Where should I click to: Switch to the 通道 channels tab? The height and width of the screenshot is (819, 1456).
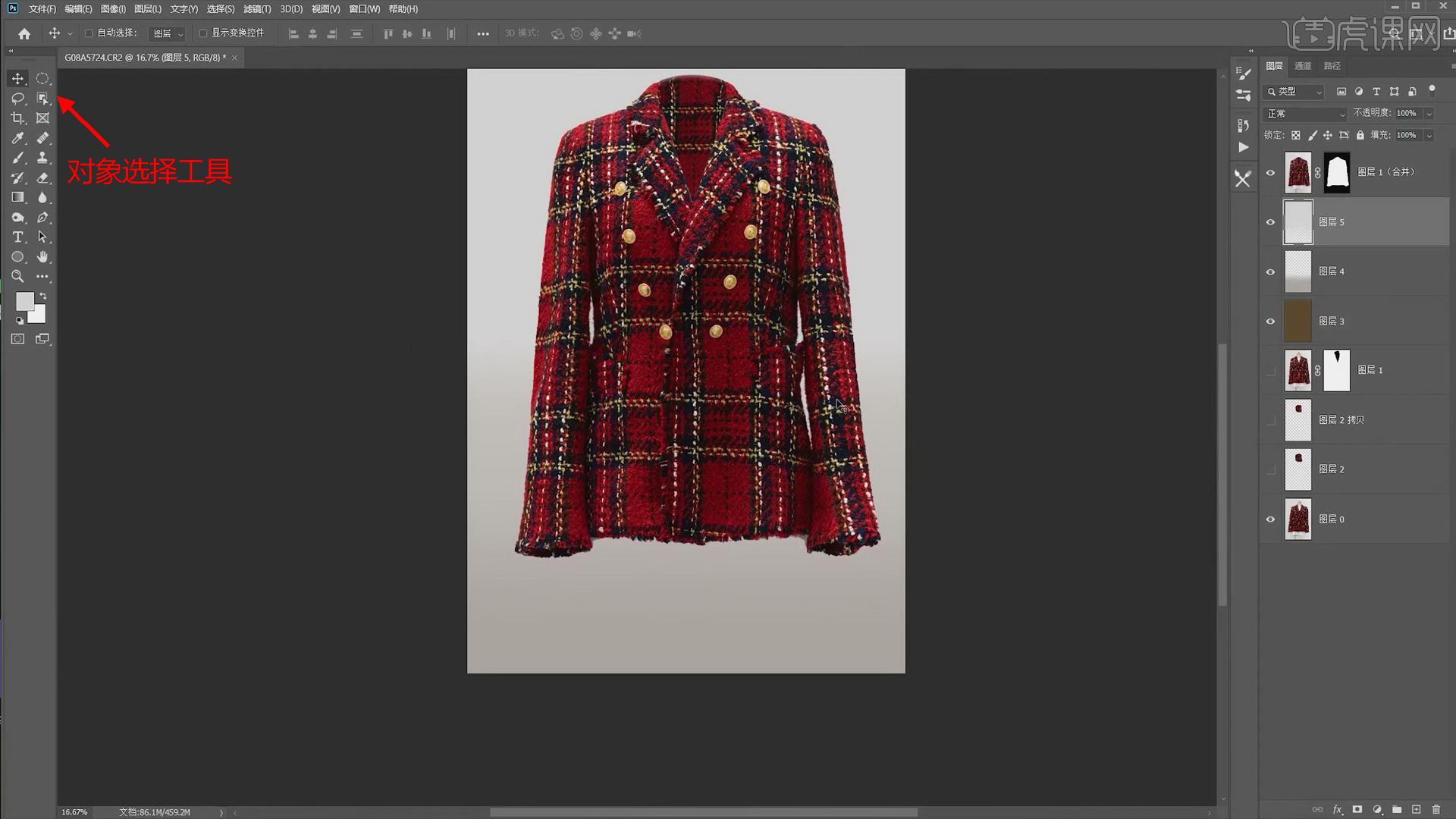pos(1303,66)
